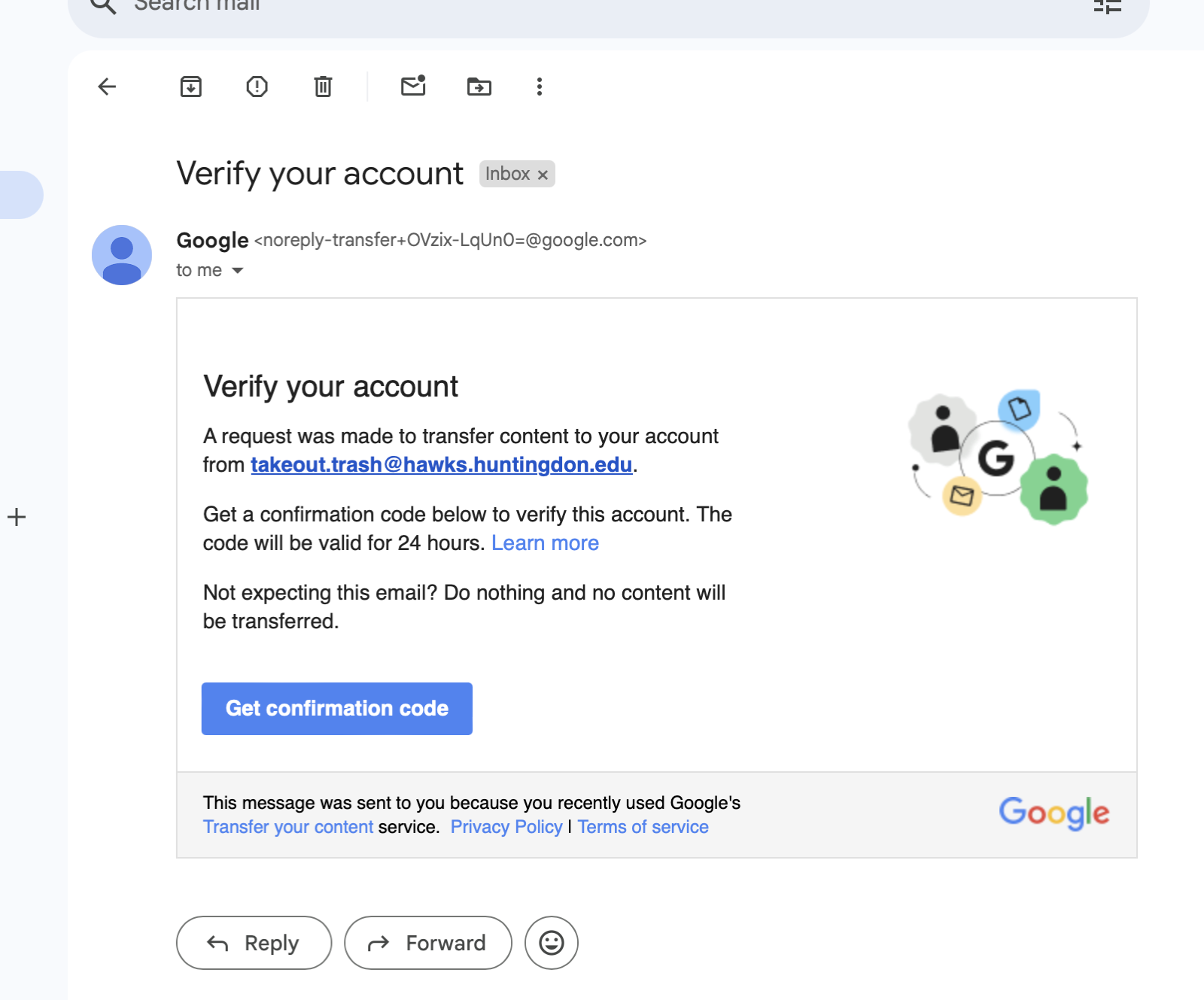Image resolution: width=1204 pixels, height=1000 pixels.
Task: Archive this email
Action: point(191,87)
